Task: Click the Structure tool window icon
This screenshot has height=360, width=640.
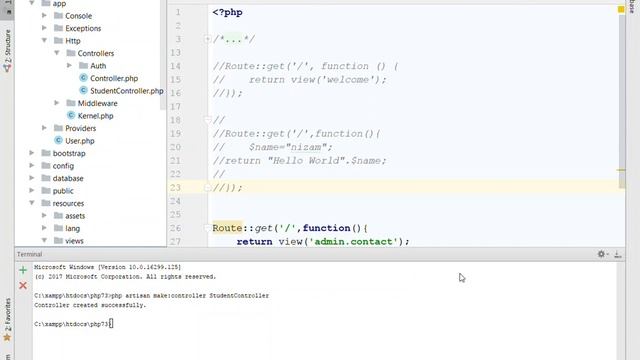Action: (7, 68)
